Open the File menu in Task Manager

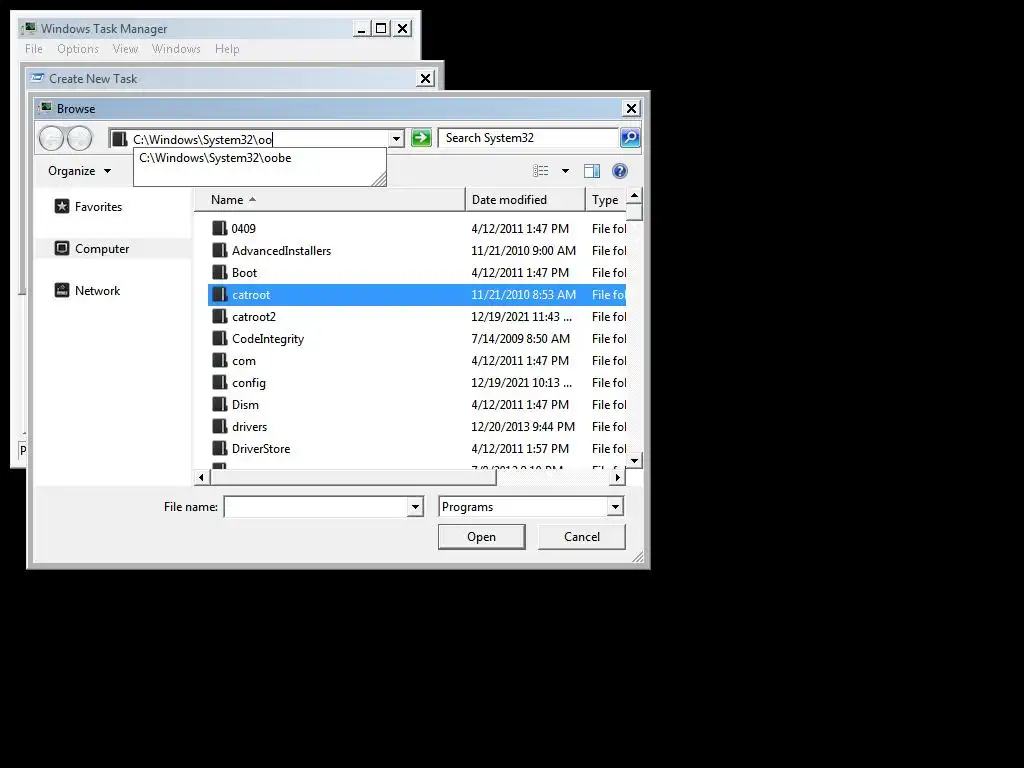34,49
